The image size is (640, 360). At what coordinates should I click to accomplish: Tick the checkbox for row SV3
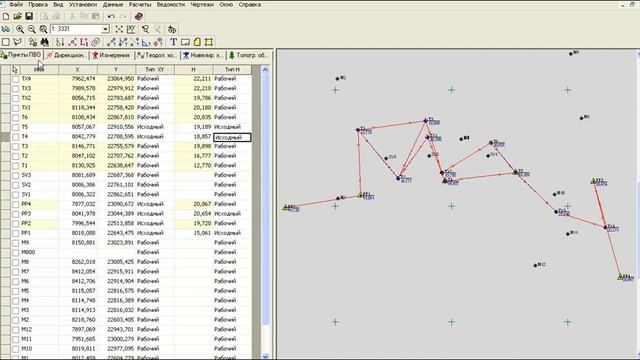16,176
